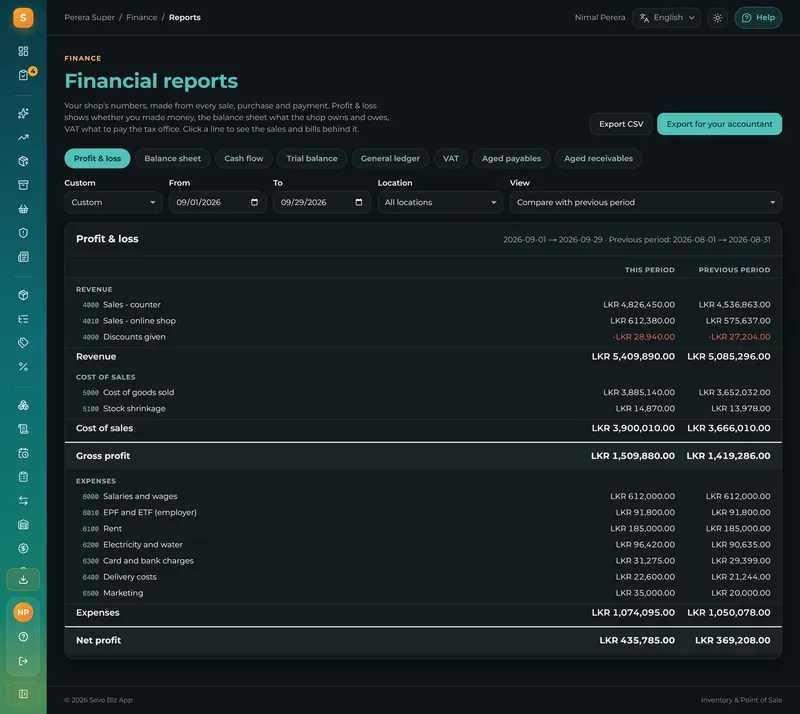Click the To date field 09/29/2026
The image size is (800, 714).
pos(321,203)
